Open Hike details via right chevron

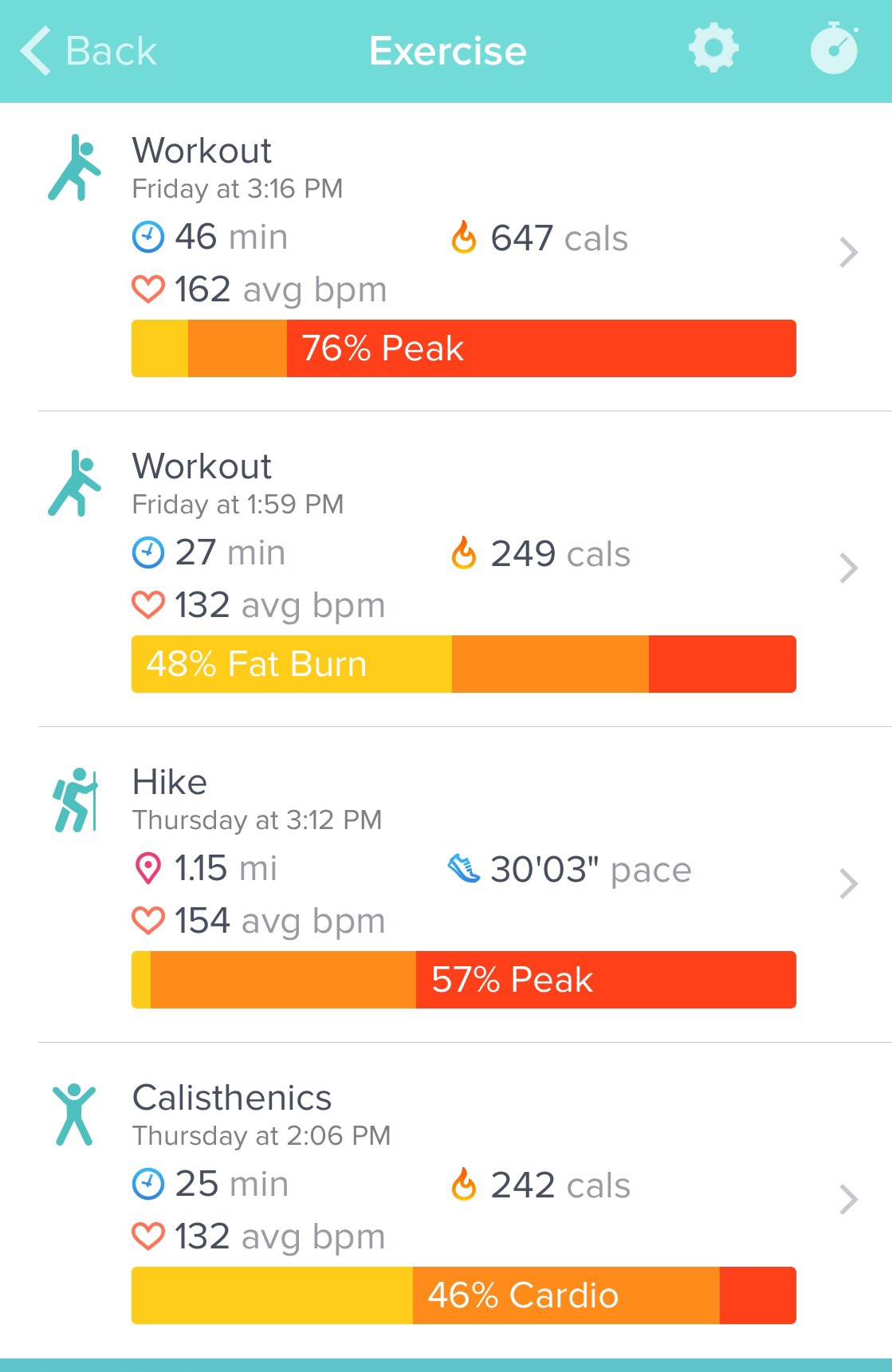(x=848, y=883)
